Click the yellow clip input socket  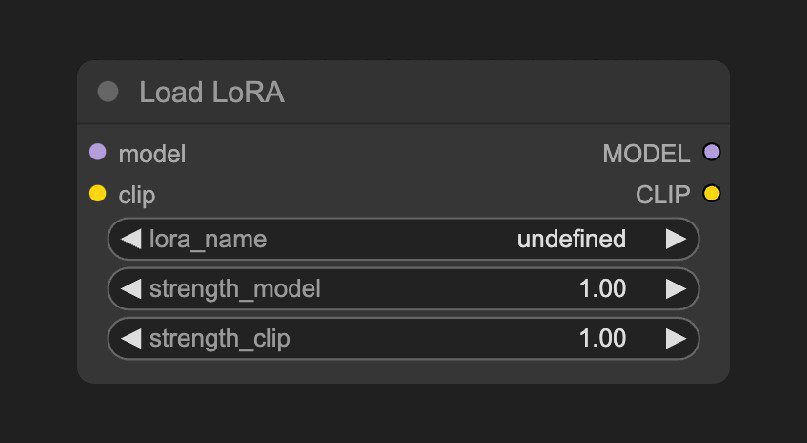pyautogui.click(x=98, y=193)
